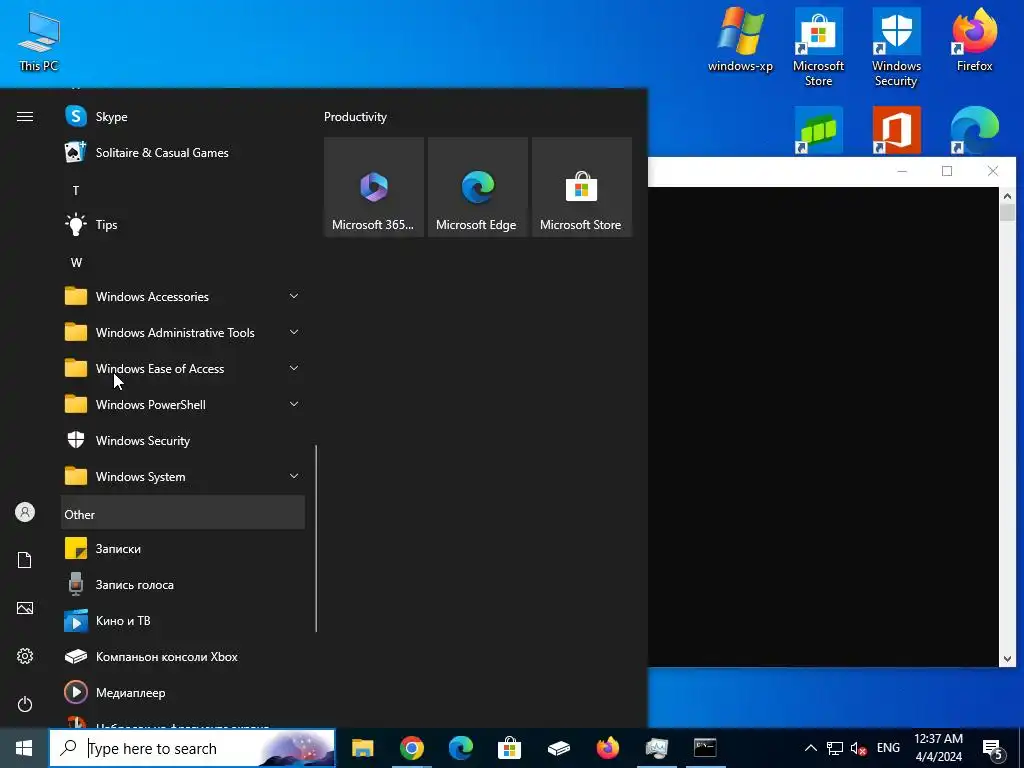The width and height of the screenshot is (1024, 768).
Task: Open Documents from Start sidebar
Action: [x=25, y=560]
